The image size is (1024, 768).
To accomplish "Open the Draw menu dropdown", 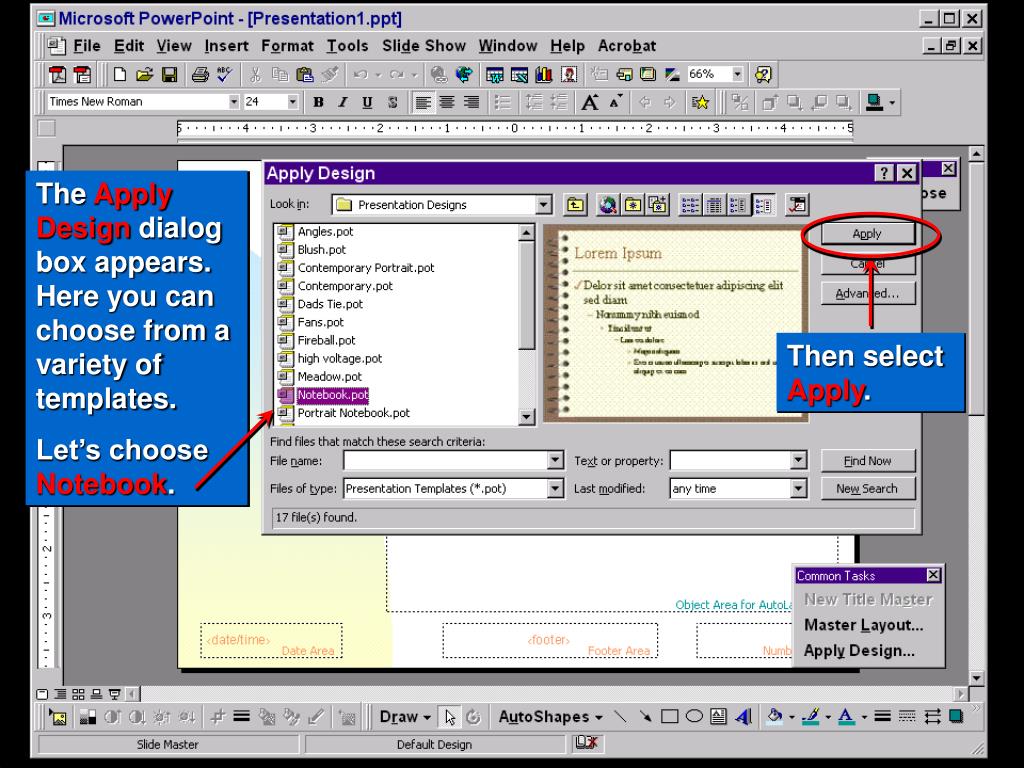I will [x=406, y=717].
